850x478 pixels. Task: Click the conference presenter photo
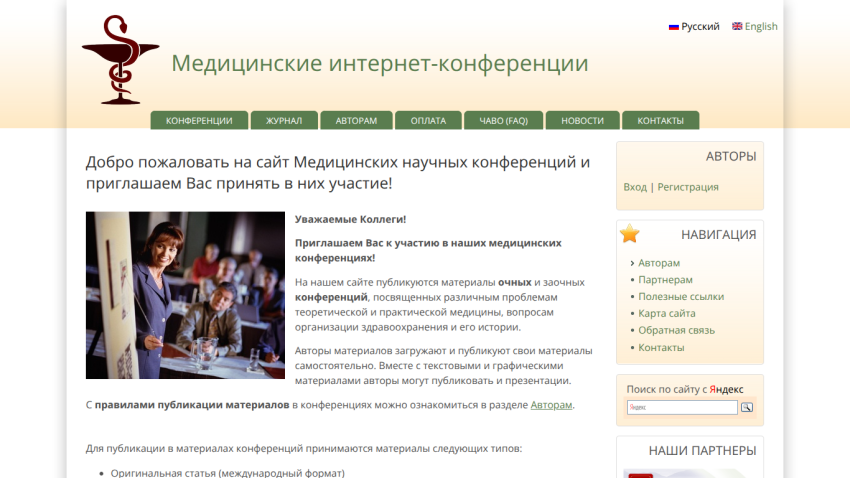(x=185, y=295)
